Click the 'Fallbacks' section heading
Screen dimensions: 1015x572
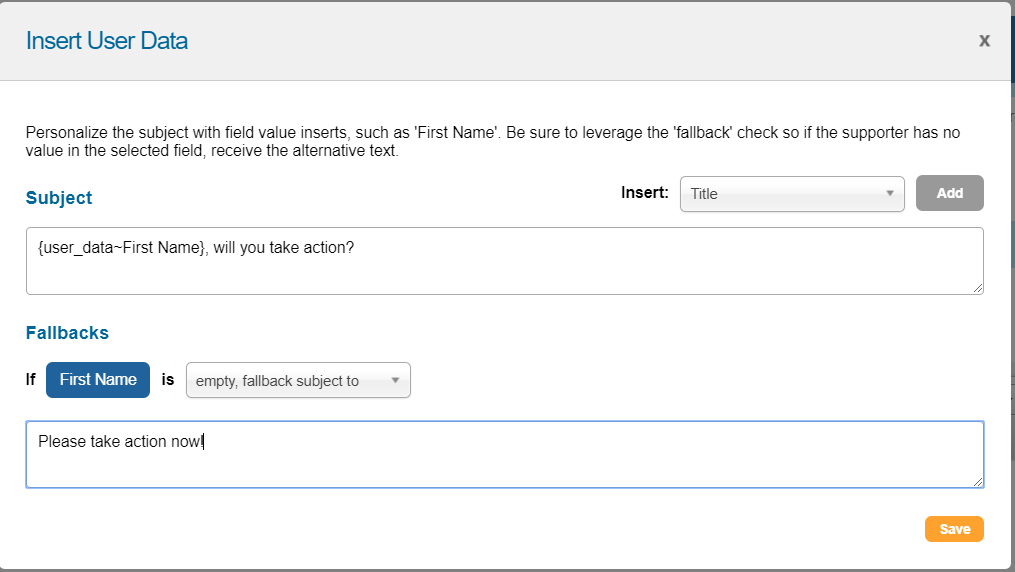coord(67,332)
